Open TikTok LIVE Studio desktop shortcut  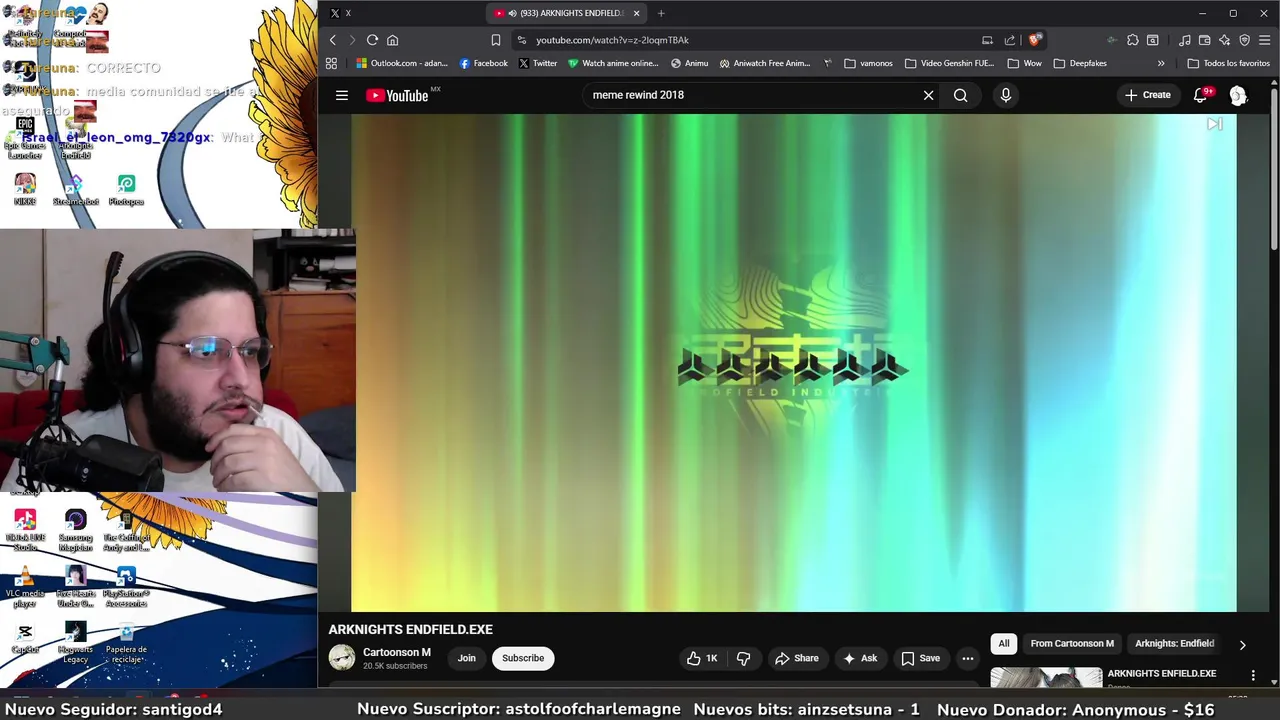pos(25,531)
